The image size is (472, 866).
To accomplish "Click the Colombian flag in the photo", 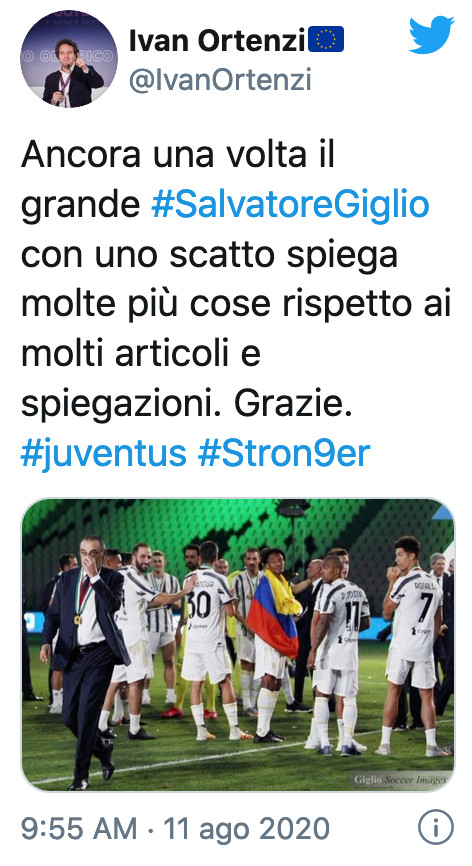I will 274,613.
